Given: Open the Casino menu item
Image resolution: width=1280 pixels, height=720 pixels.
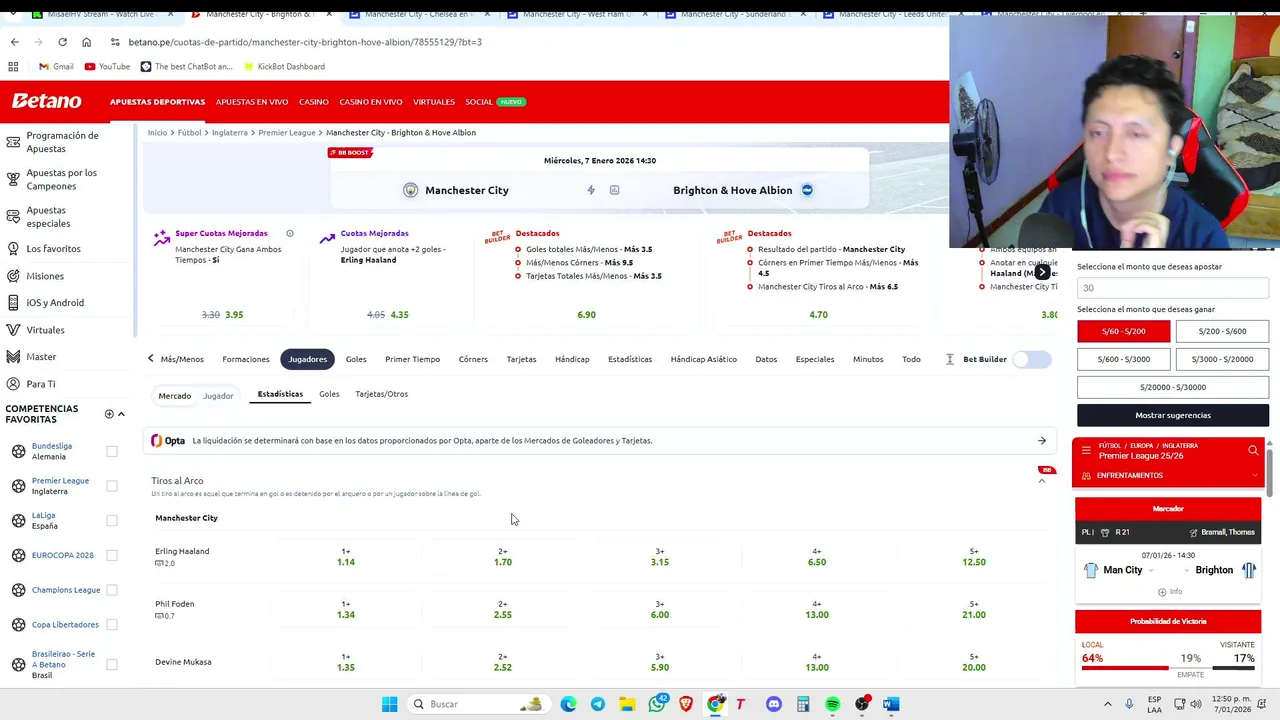Looking at the screenshot, I should (314, 102).
